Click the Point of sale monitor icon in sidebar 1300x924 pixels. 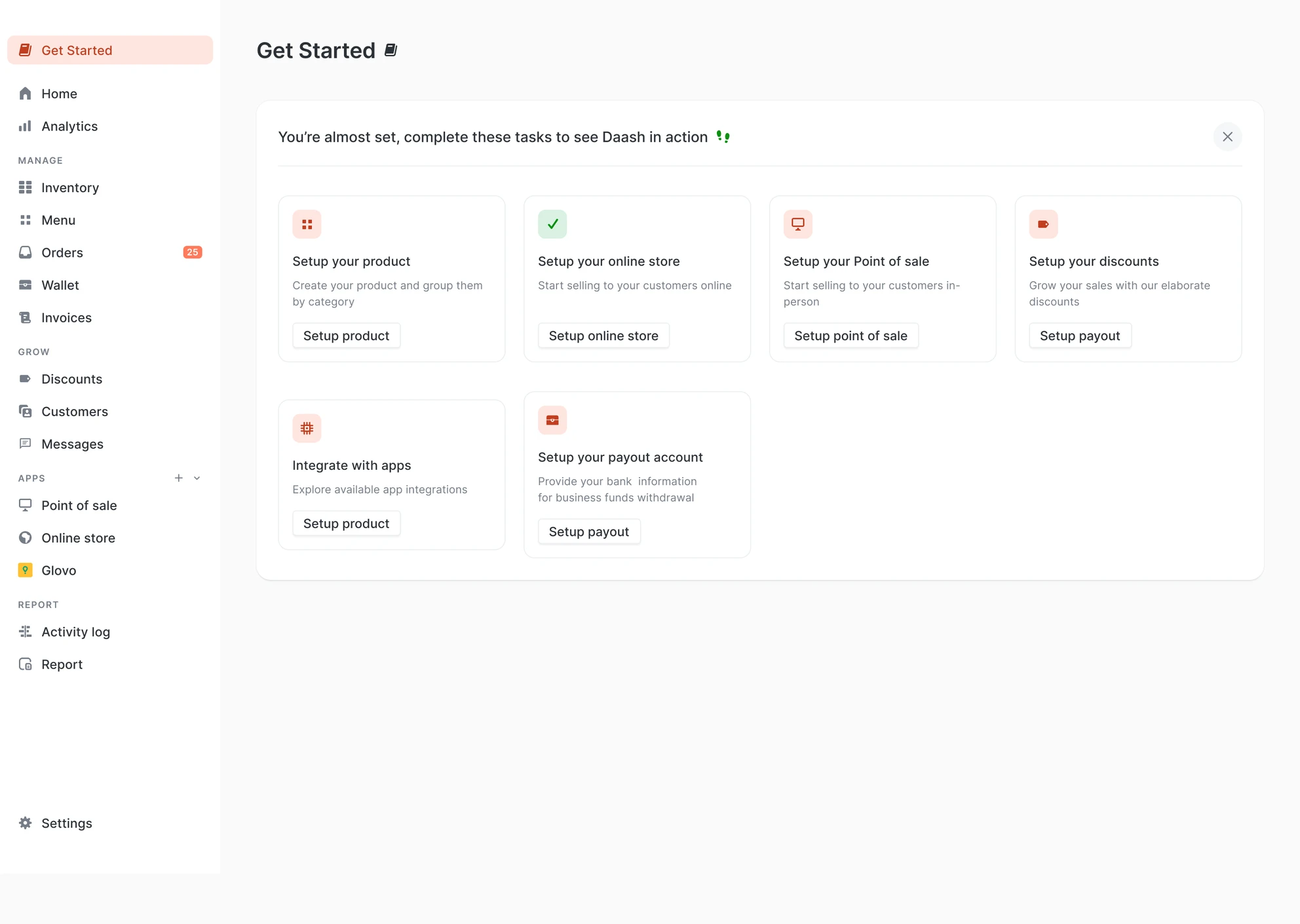point(26,505)
